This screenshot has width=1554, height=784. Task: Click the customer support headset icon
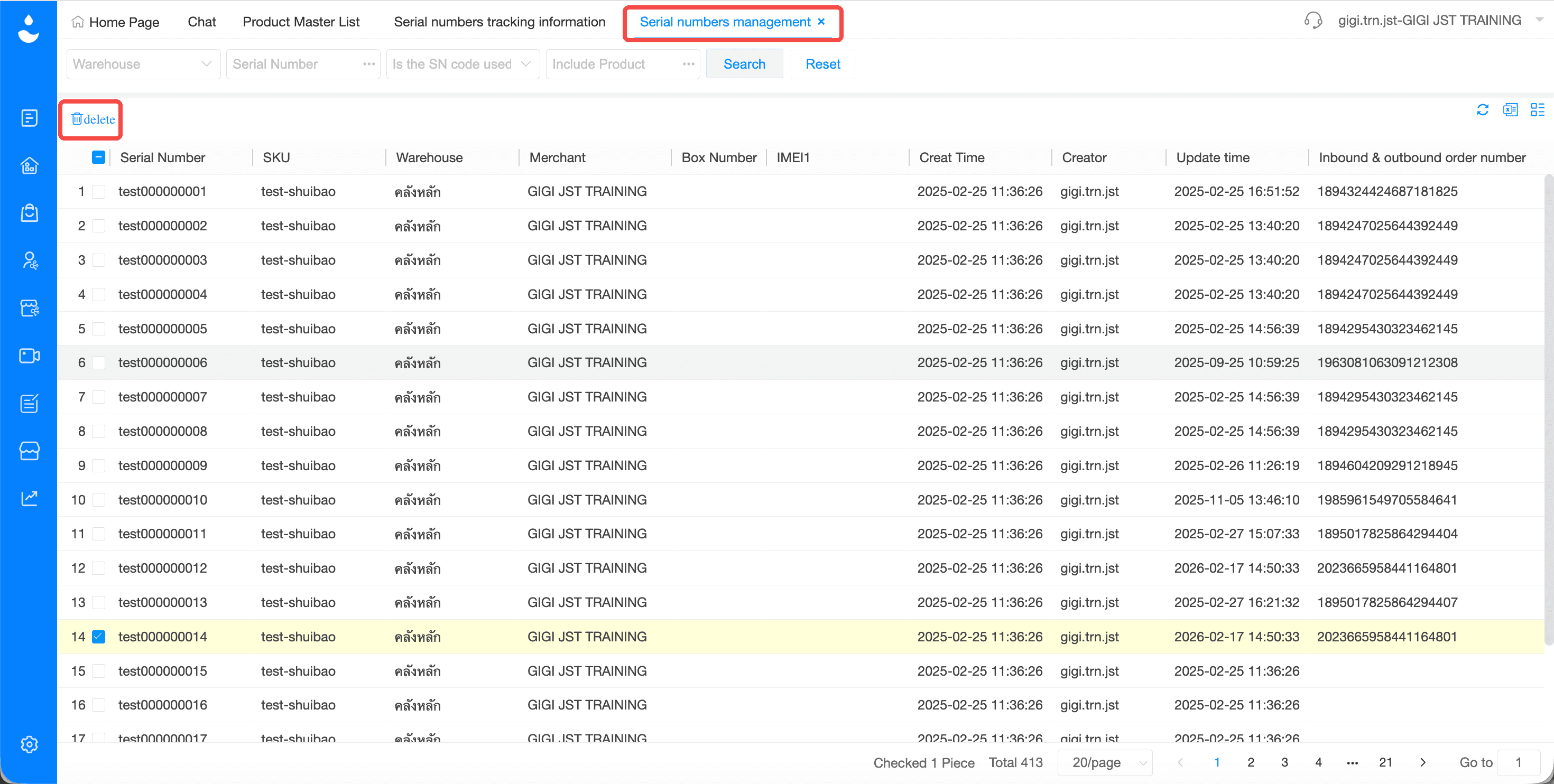click(1312, 21)
